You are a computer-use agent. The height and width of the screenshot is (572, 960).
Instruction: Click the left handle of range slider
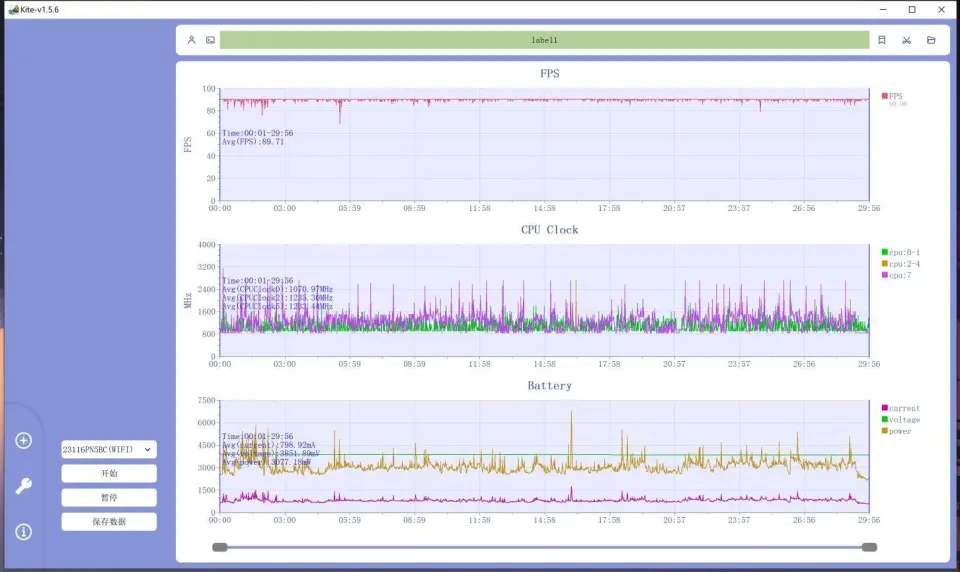(x=220, y=547)
